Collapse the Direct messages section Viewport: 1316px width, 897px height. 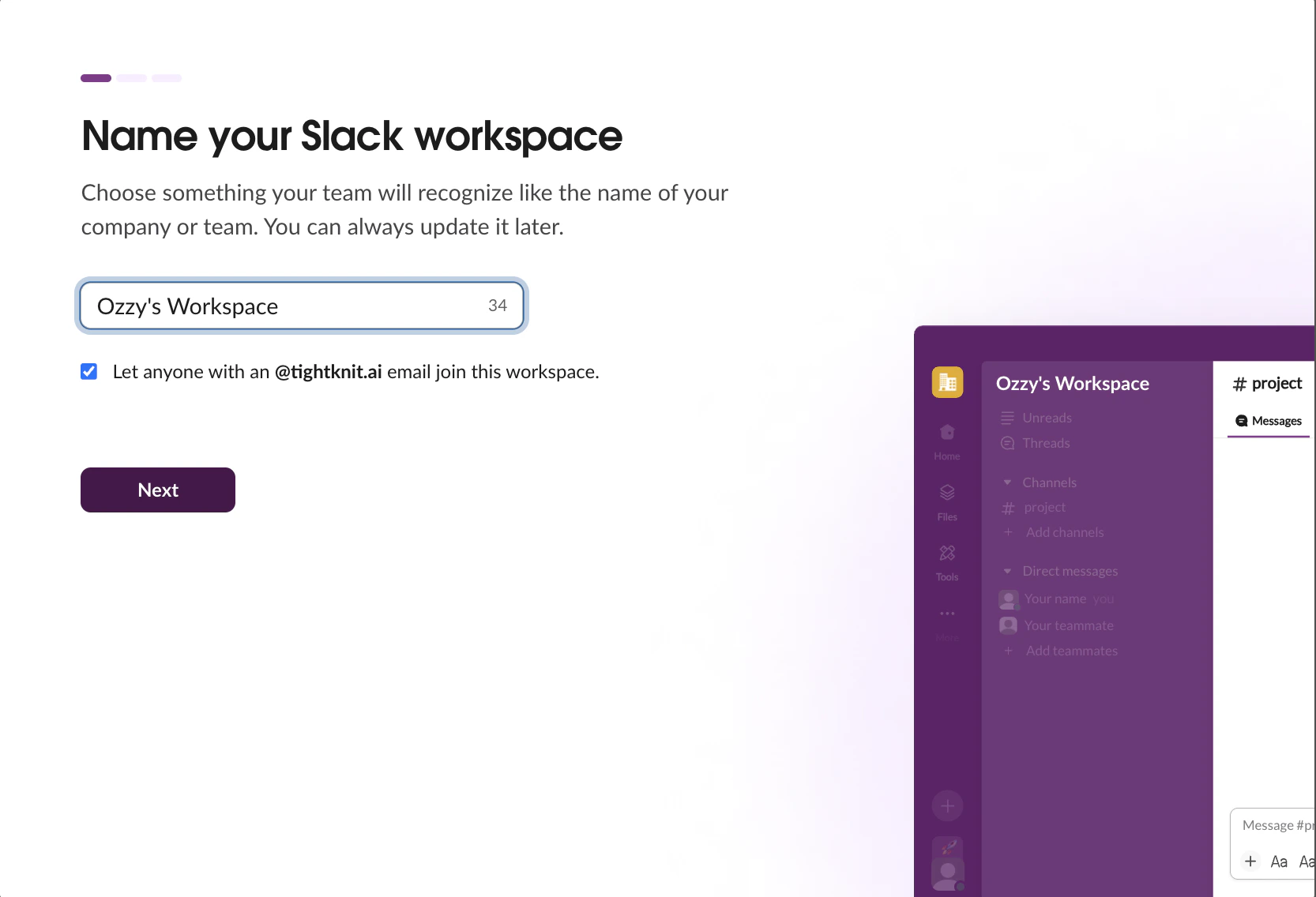tap(1007, 570)
